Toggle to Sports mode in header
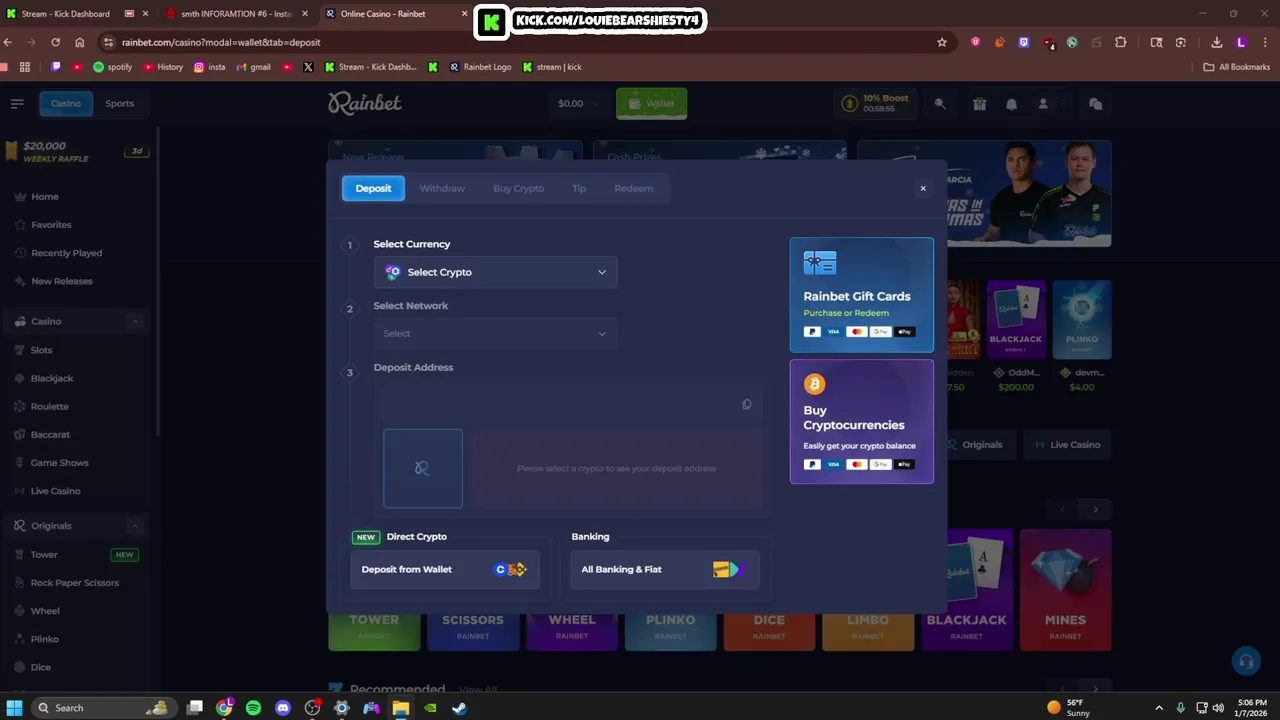 pos(119,103)
